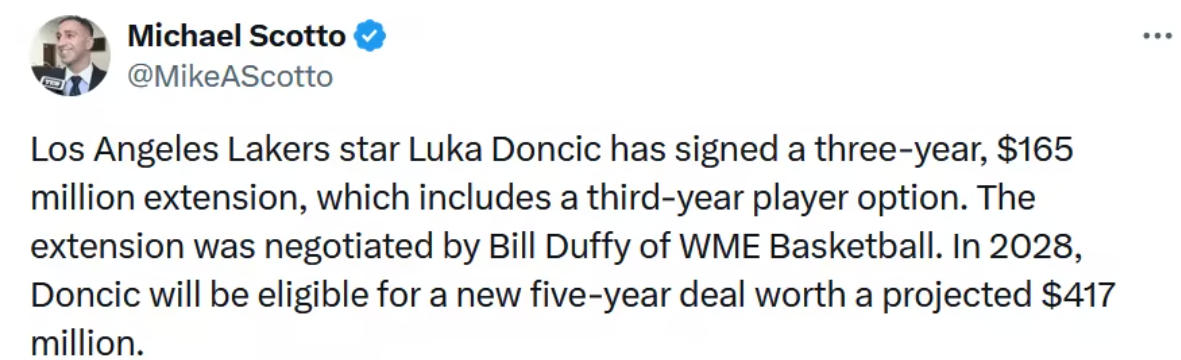Open the three-dot more options menu

coord(1157,35)
